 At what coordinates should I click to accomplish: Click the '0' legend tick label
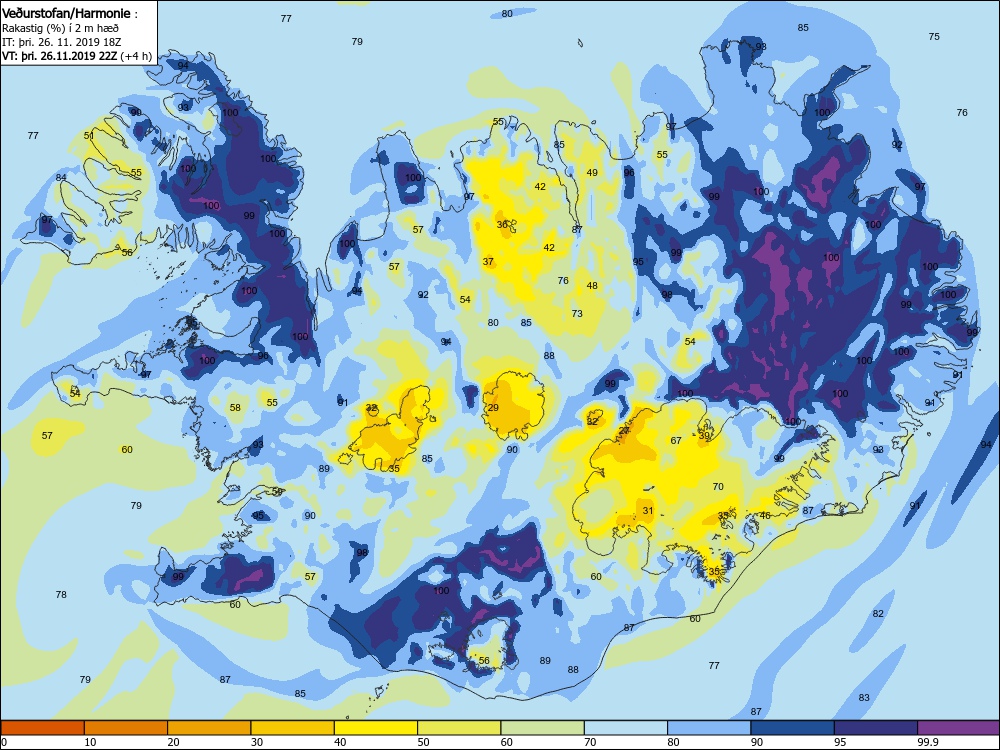point(4,742)
